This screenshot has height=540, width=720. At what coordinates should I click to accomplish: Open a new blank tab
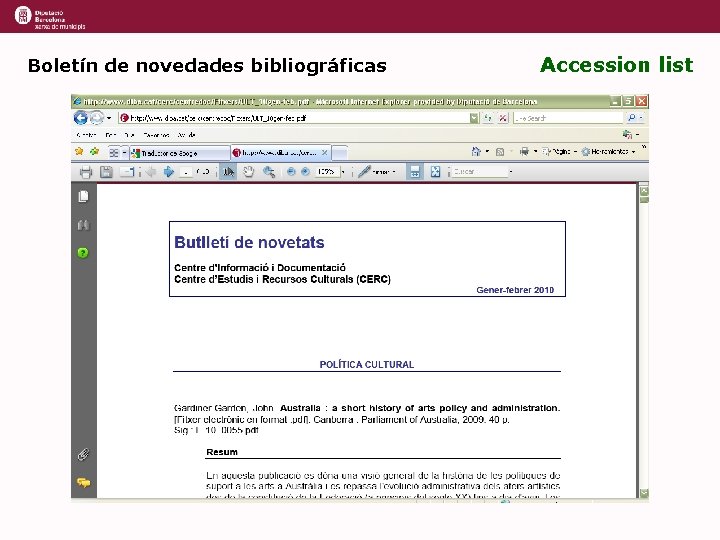click(x=339, y=152)
